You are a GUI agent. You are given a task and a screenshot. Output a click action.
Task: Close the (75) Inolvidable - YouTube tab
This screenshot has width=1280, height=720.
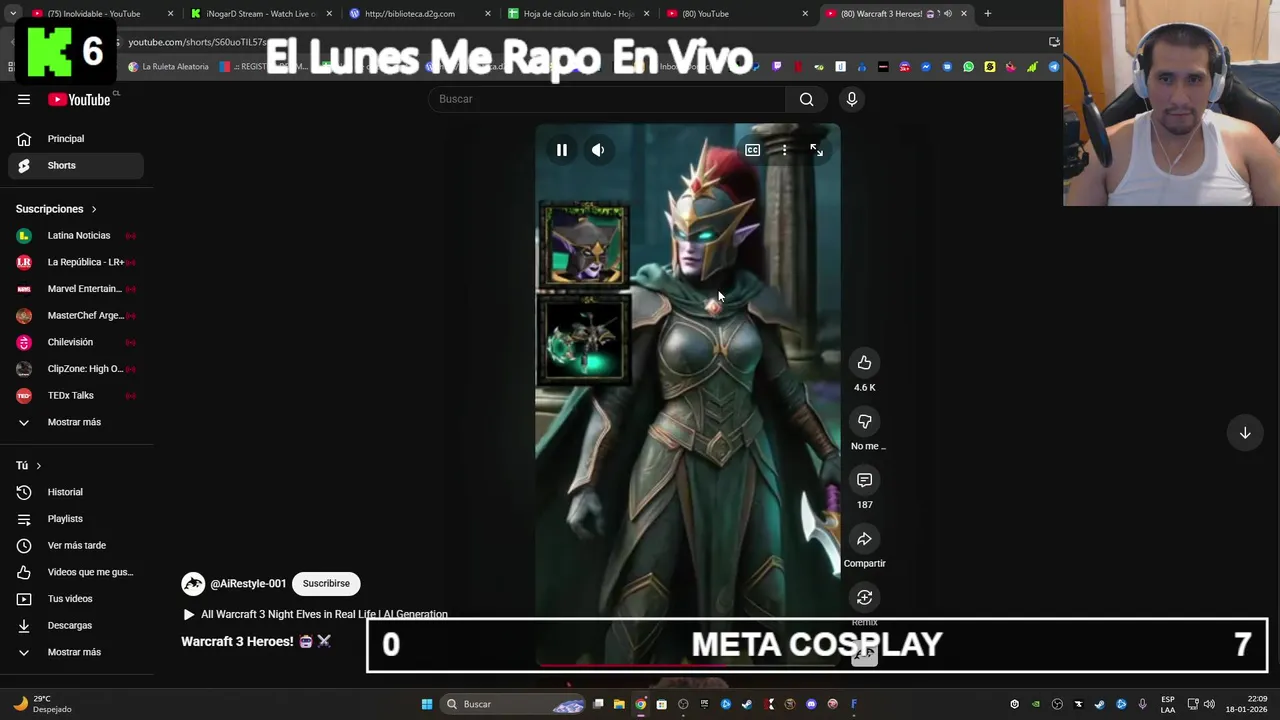[170, 14]
